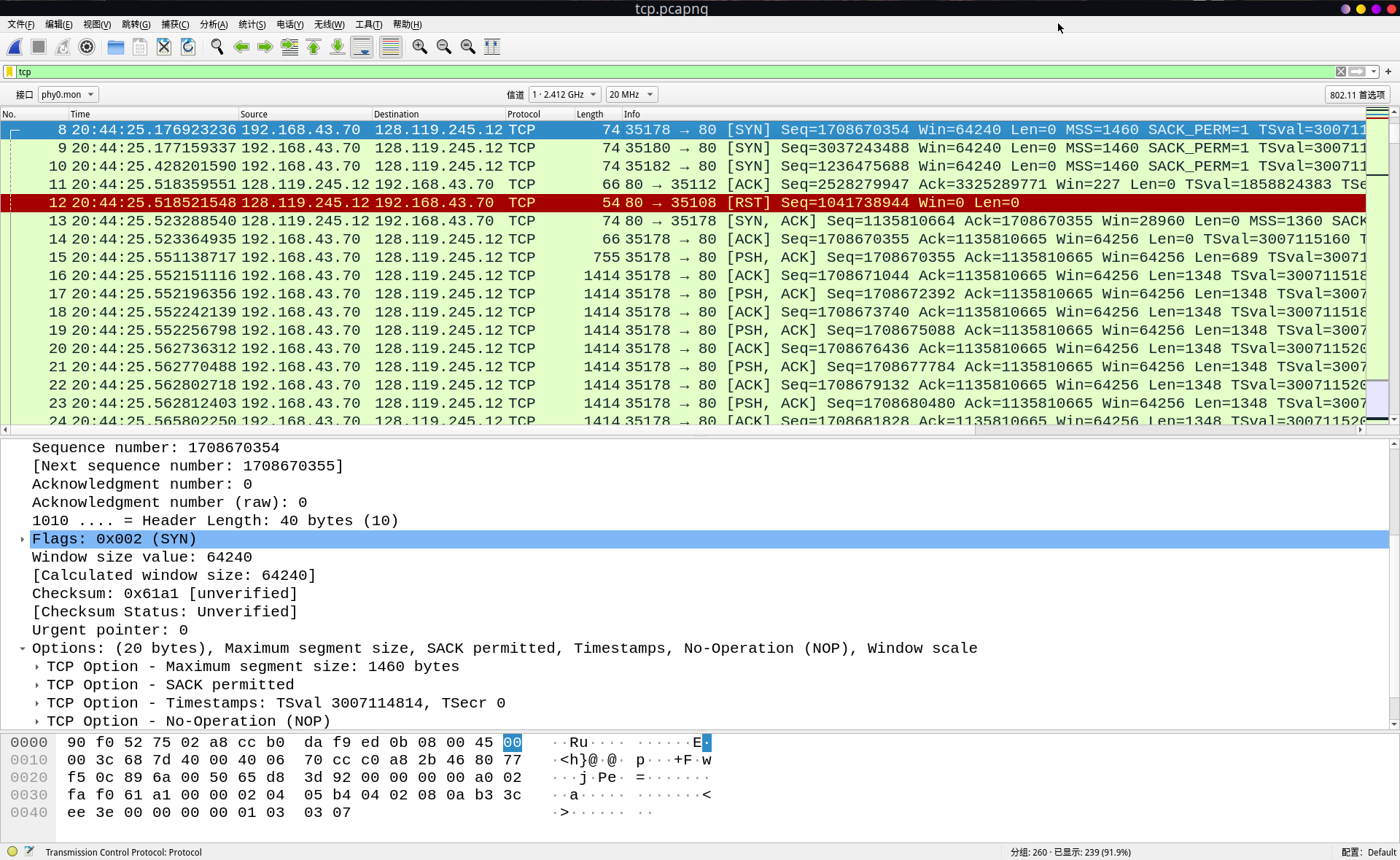Reset text to normal size
Image resolution: width=1400 pixels, height=860 pixels.
tap(468, 47)
